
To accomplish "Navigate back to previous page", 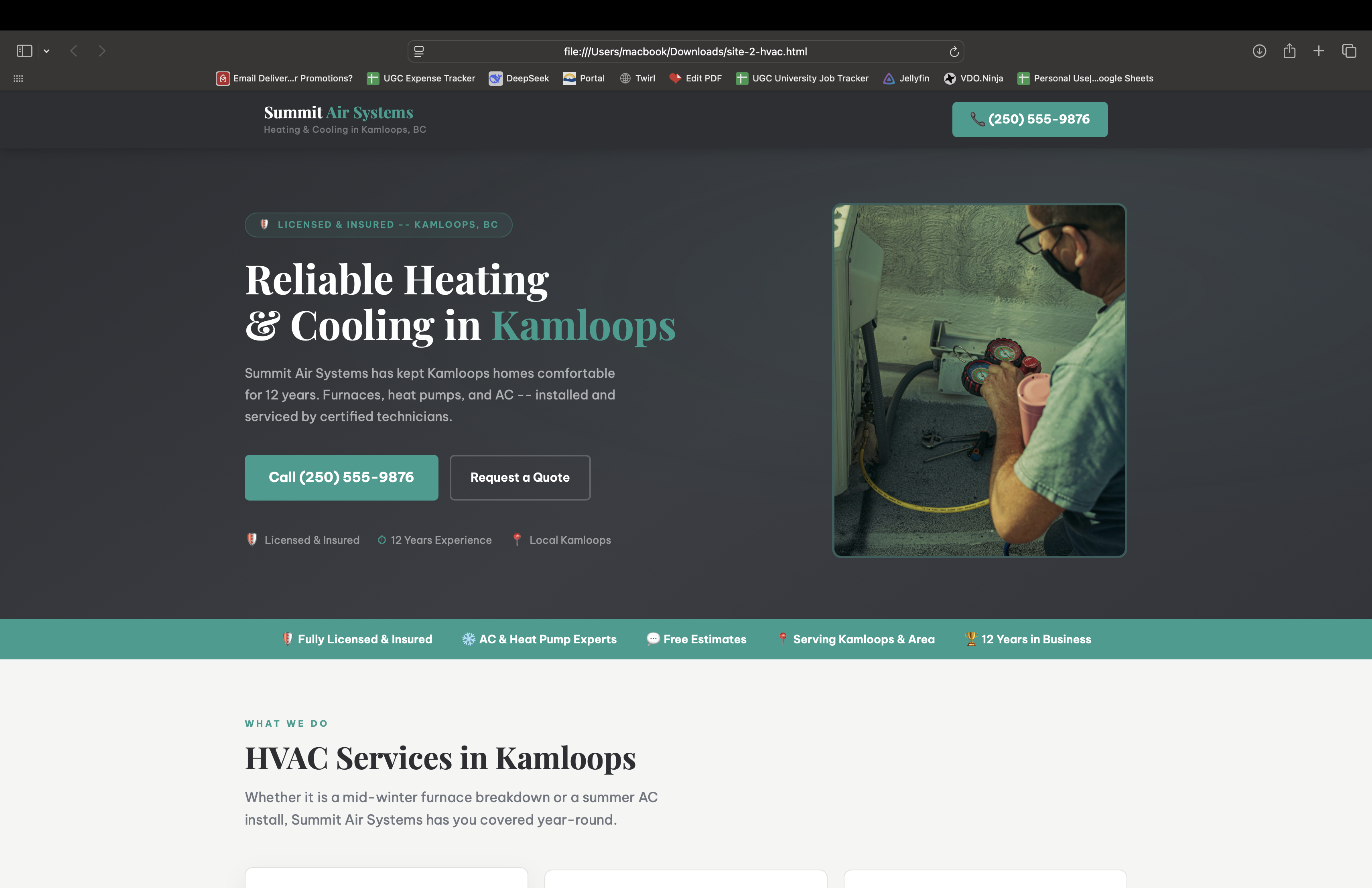I will tap(74, 51).
